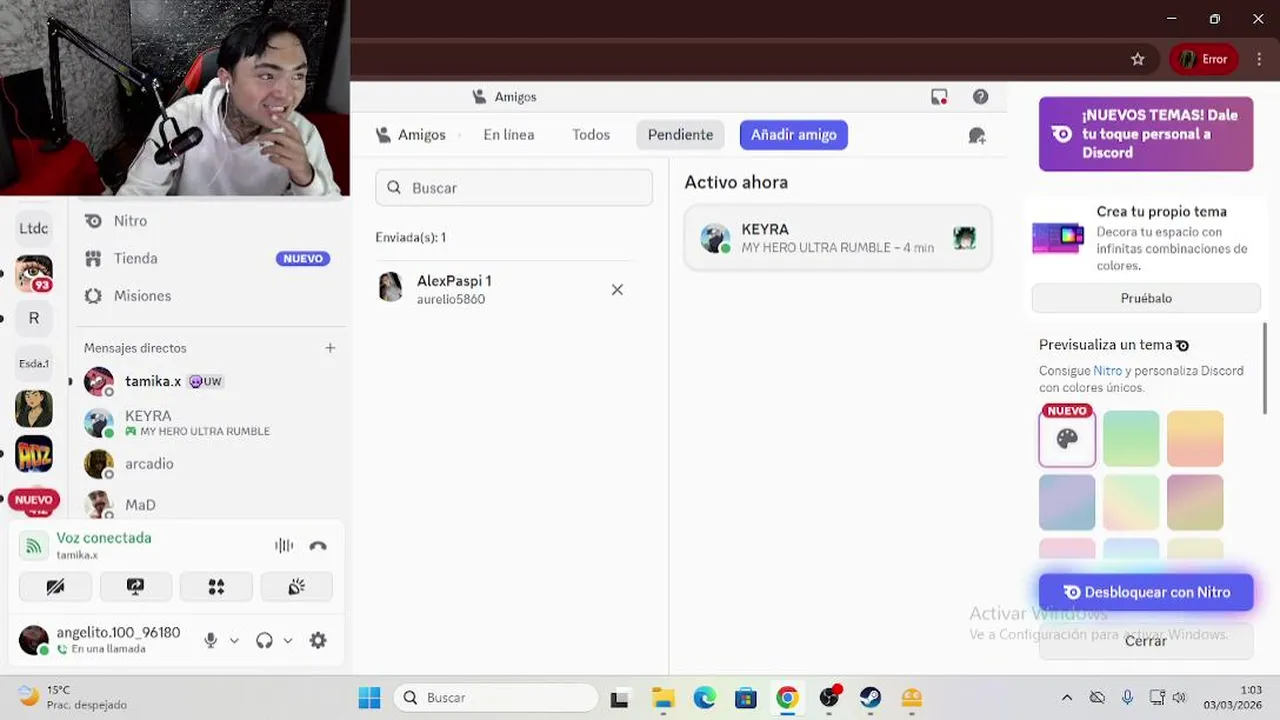Viewport: 1280px width, 720px height.
Task: Select the purple-olive gradient theme swatch
Action: point(1195,502)
